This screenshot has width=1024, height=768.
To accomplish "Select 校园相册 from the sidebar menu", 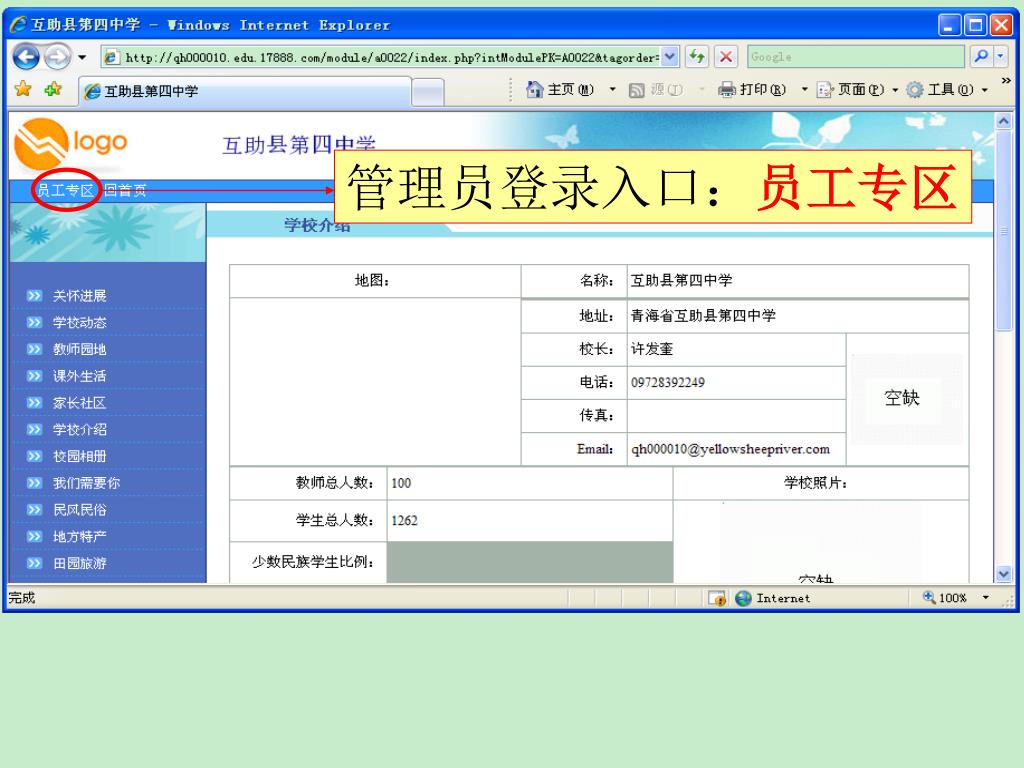I will tap(80, 456).
